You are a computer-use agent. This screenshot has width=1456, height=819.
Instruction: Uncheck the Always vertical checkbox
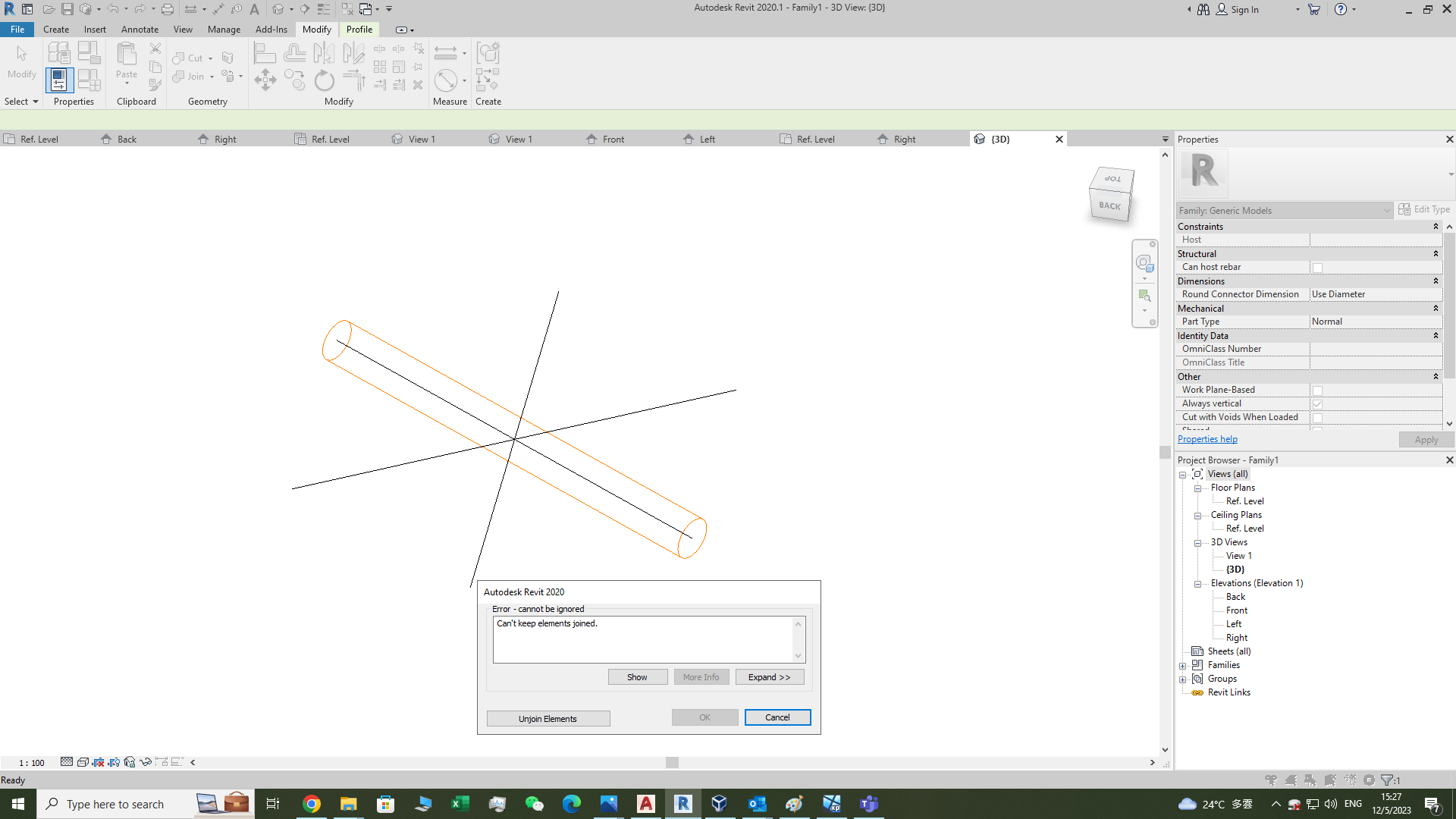pos(1318,403)
